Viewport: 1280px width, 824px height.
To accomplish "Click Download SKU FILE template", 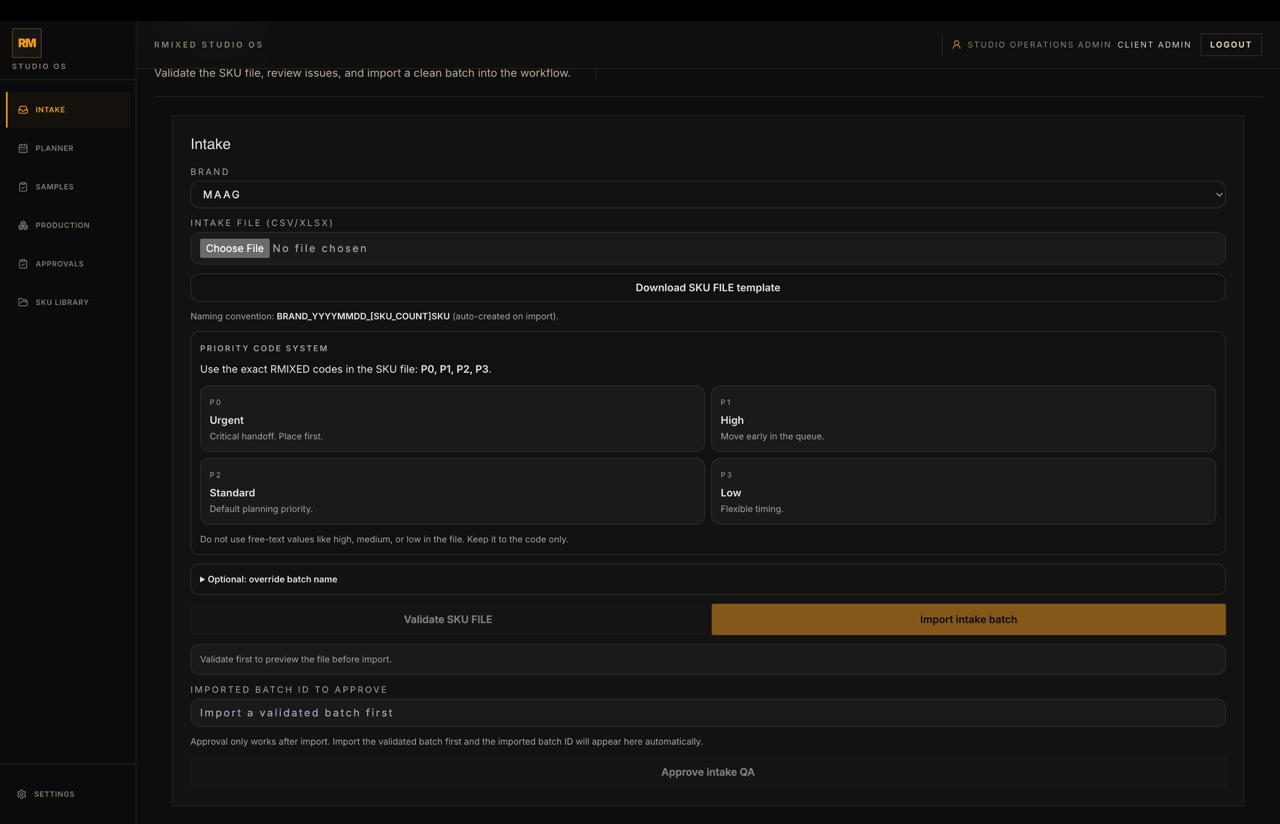I will [707, 287].
